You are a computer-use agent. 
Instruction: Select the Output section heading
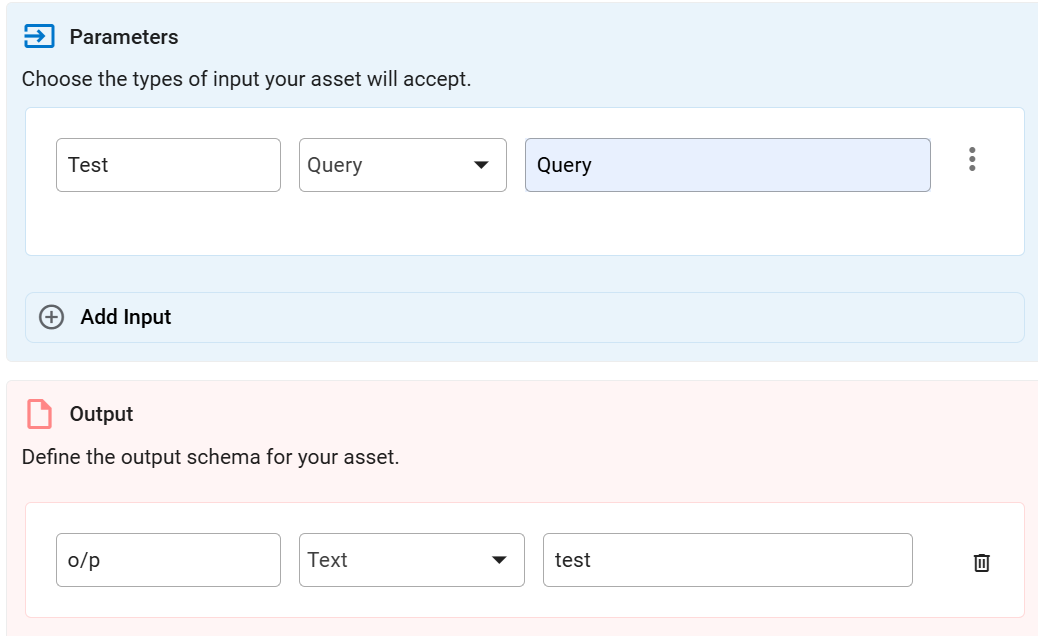[x=101, y=414]
